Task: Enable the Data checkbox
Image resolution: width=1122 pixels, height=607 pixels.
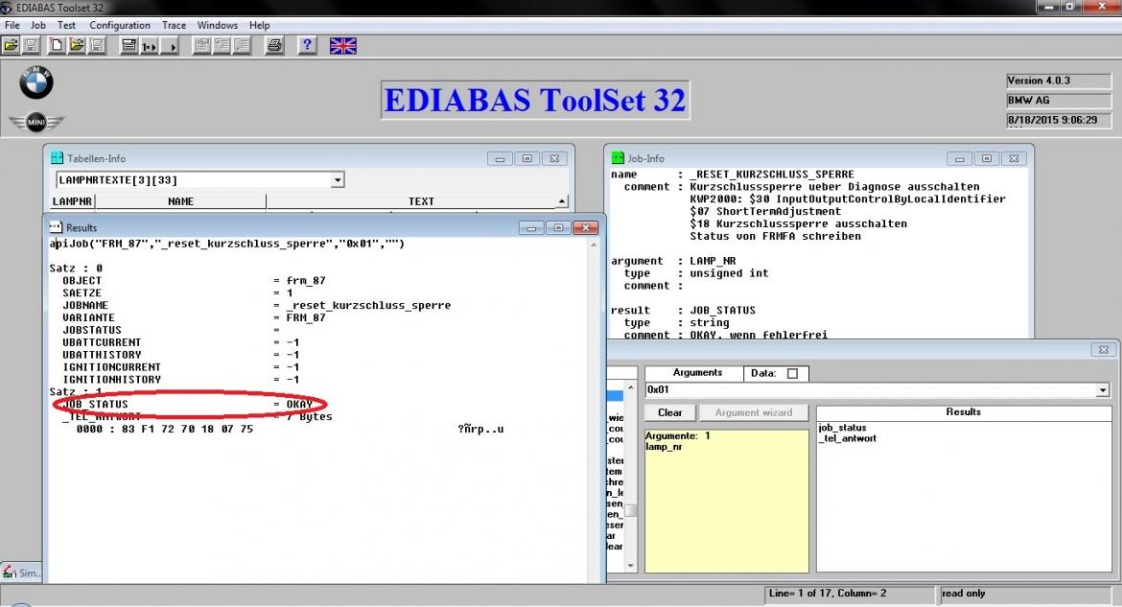Action: [792, 374]
